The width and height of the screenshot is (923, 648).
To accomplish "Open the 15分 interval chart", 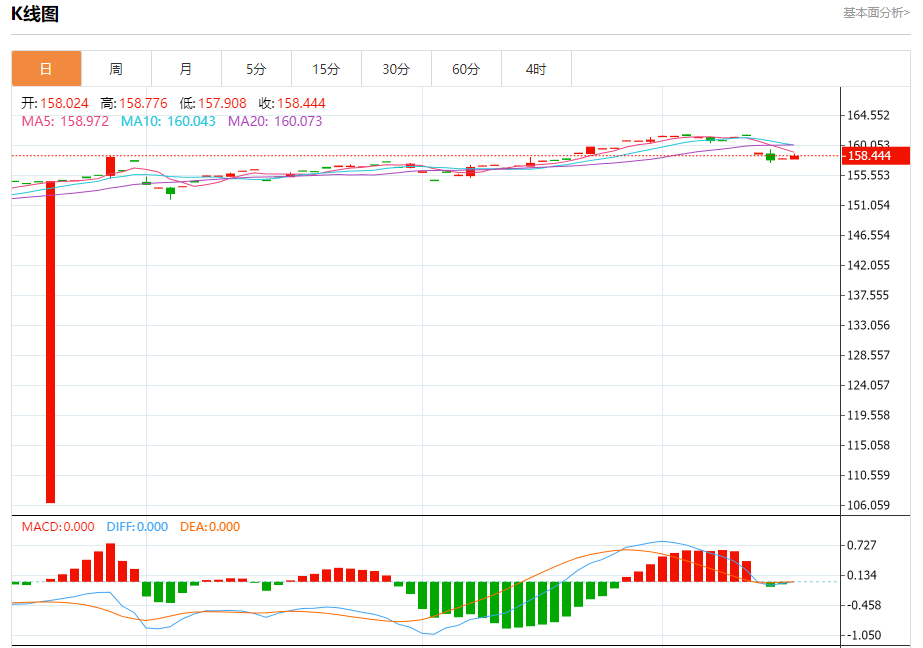I will [x=326, y=69].
